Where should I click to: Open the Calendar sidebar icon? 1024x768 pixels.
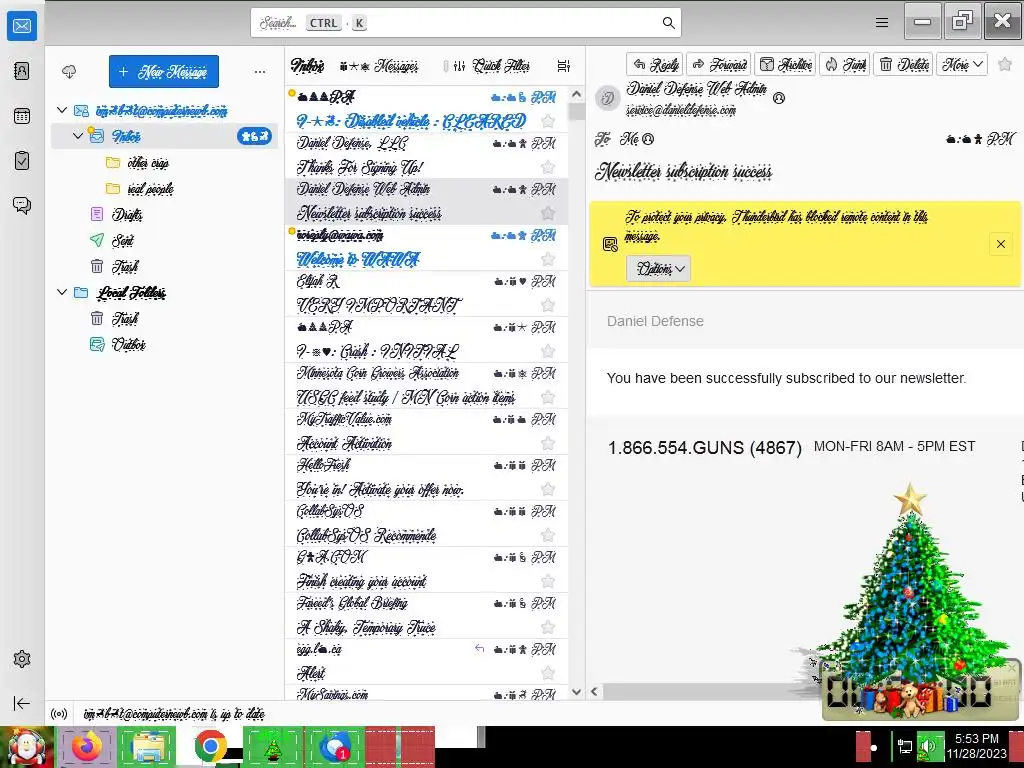click(x=22, y=116)
